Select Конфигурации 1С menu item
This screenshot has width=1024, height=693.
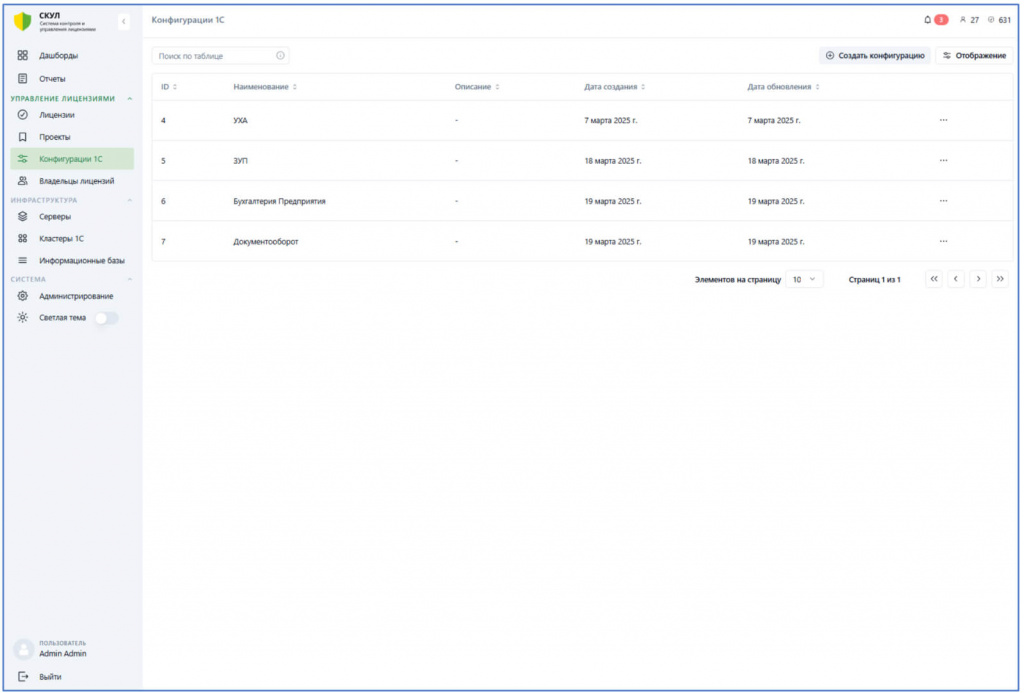72,159
